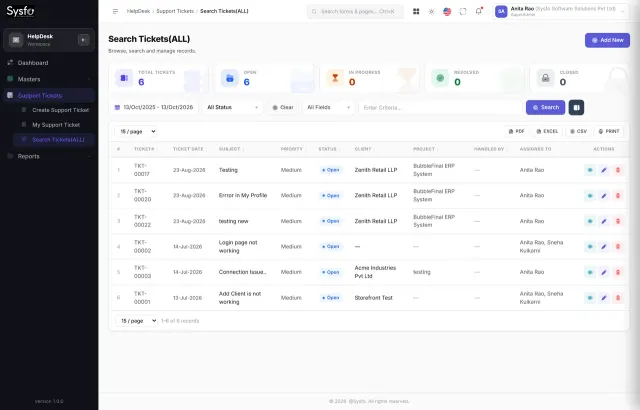View ticket TKT-00017 with the eye icon
640x410 pixels.
pyautogui.click(x=590, y=170)
